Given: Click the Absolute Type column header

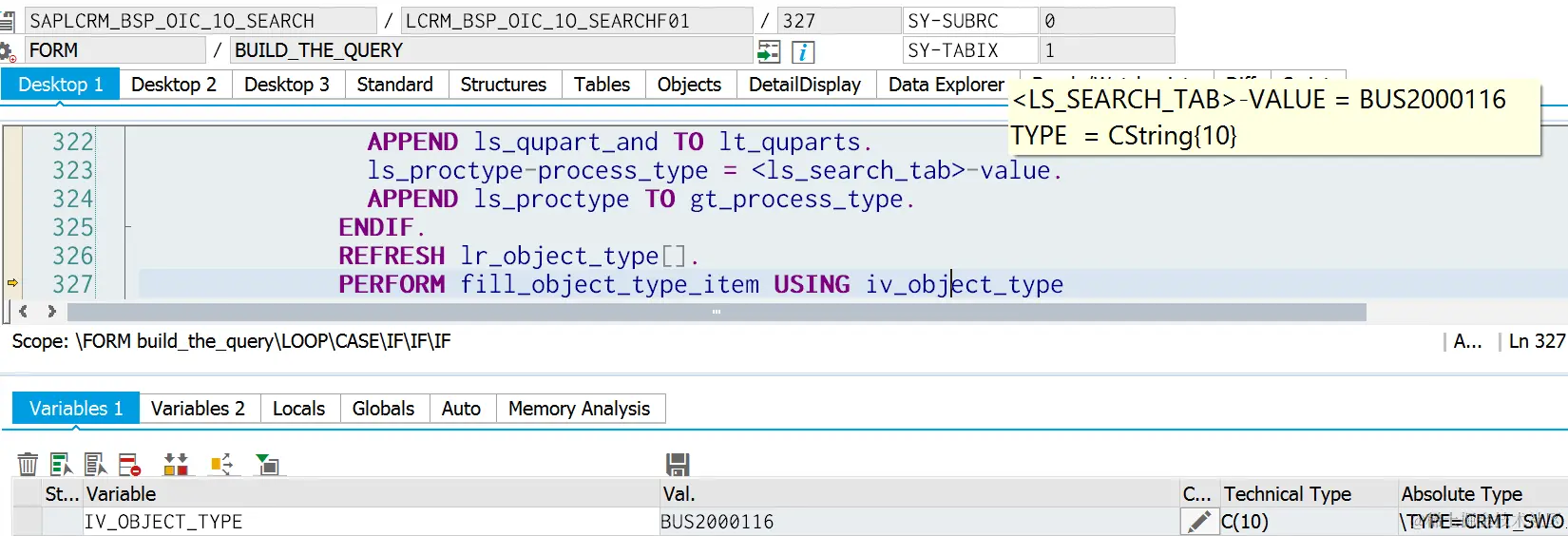Looking at the screenshot, I should tap(1482, 494).
